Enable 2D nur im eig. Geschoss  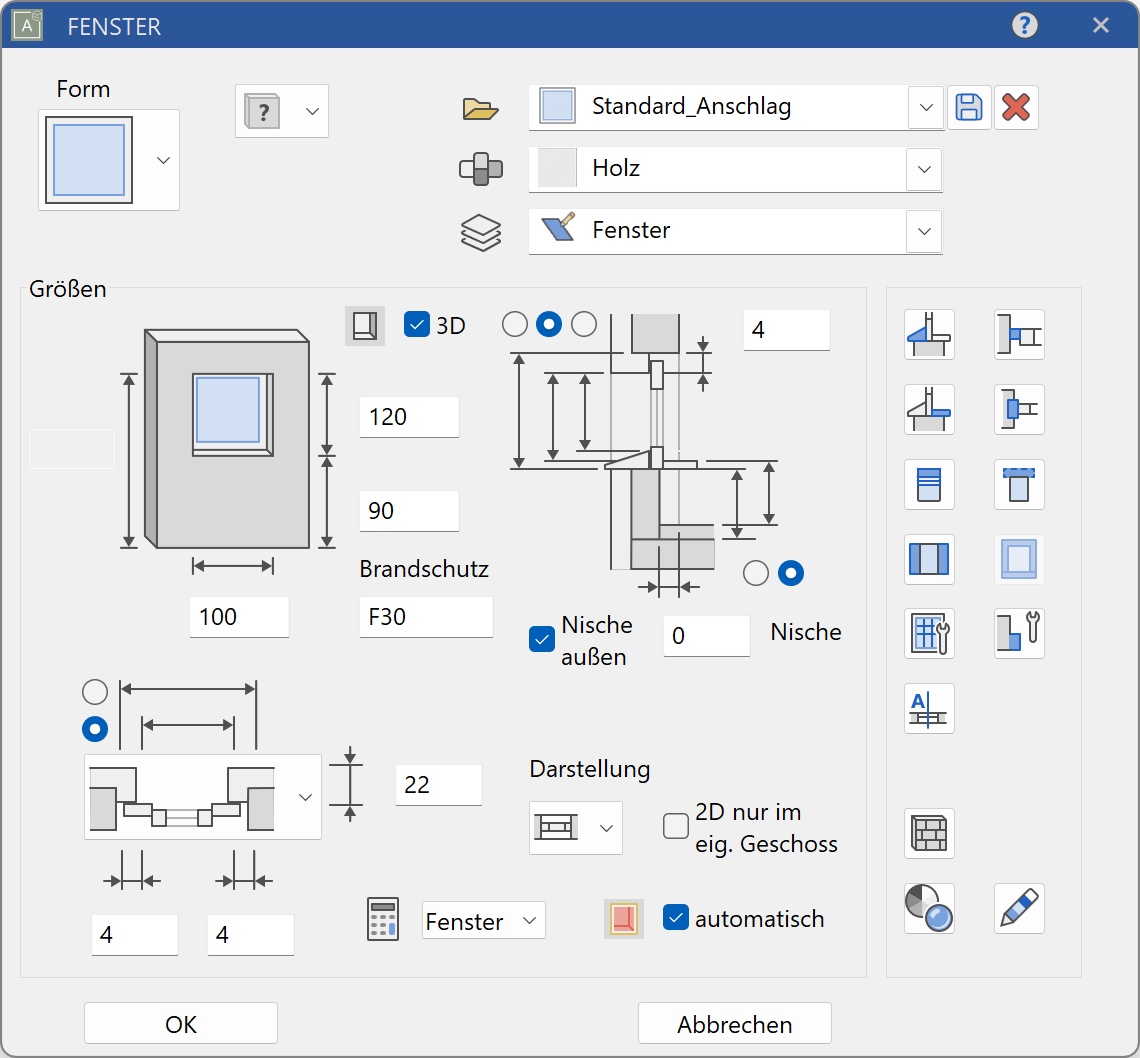[x=675, y=826]
